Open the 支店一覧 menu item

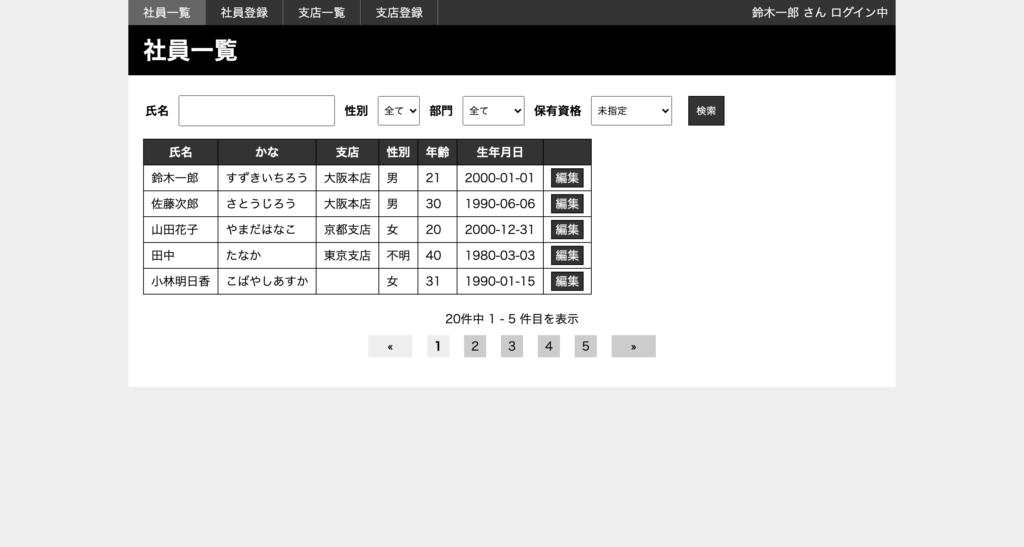click(x=321, y=13)
